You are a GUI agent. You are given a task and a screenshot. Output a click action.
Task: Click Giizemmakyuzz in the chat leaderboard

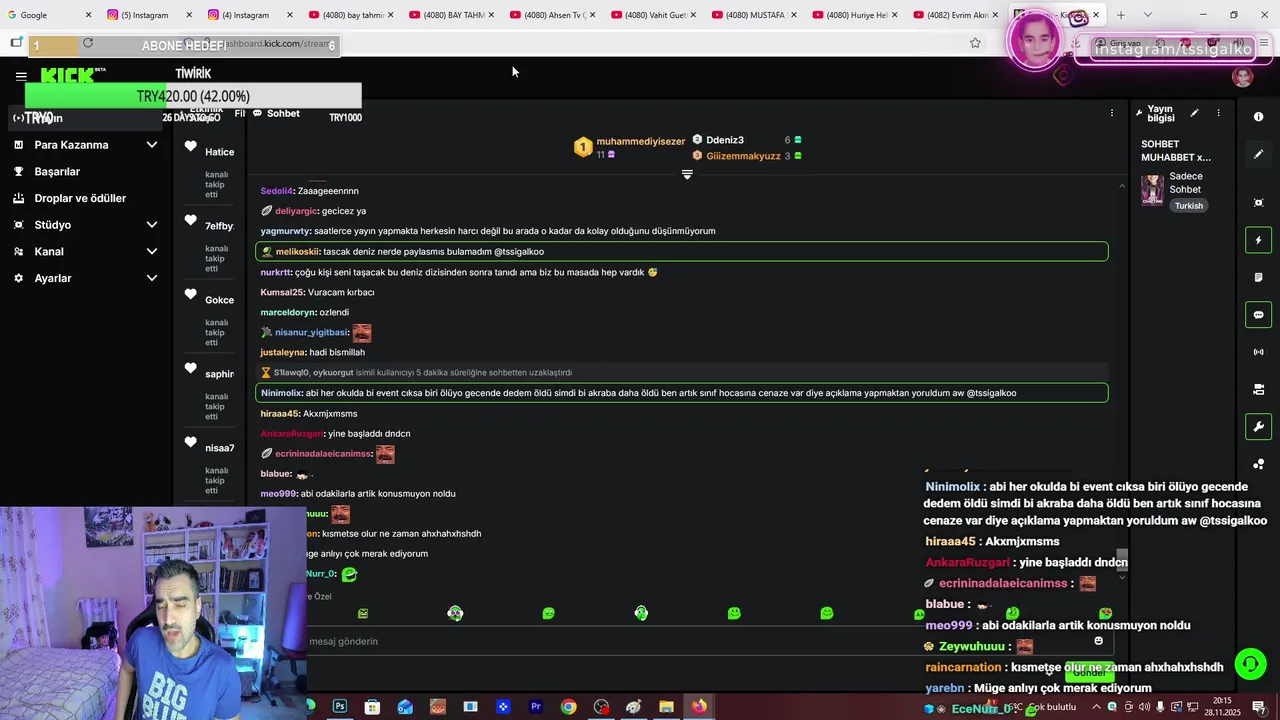[743, 156]
